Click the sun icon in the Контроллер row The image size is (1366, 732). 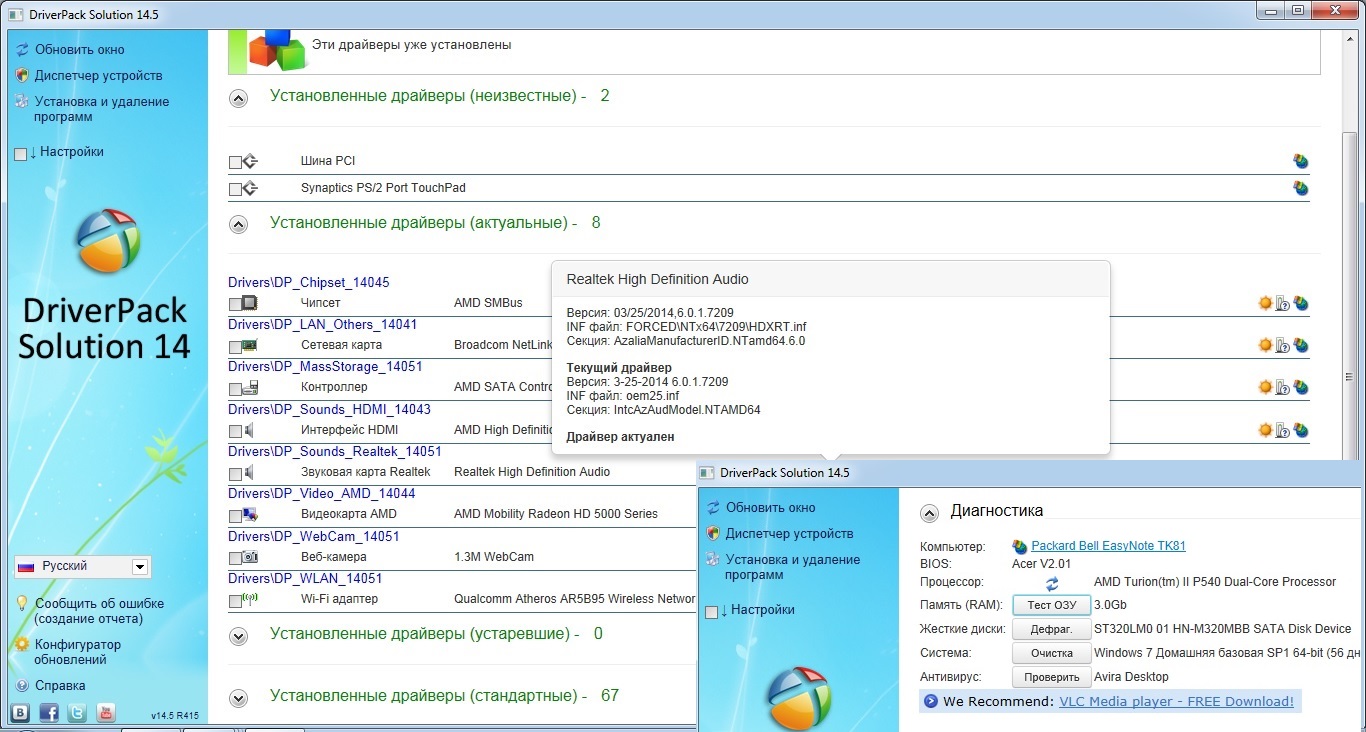(x=1265, y=387)
